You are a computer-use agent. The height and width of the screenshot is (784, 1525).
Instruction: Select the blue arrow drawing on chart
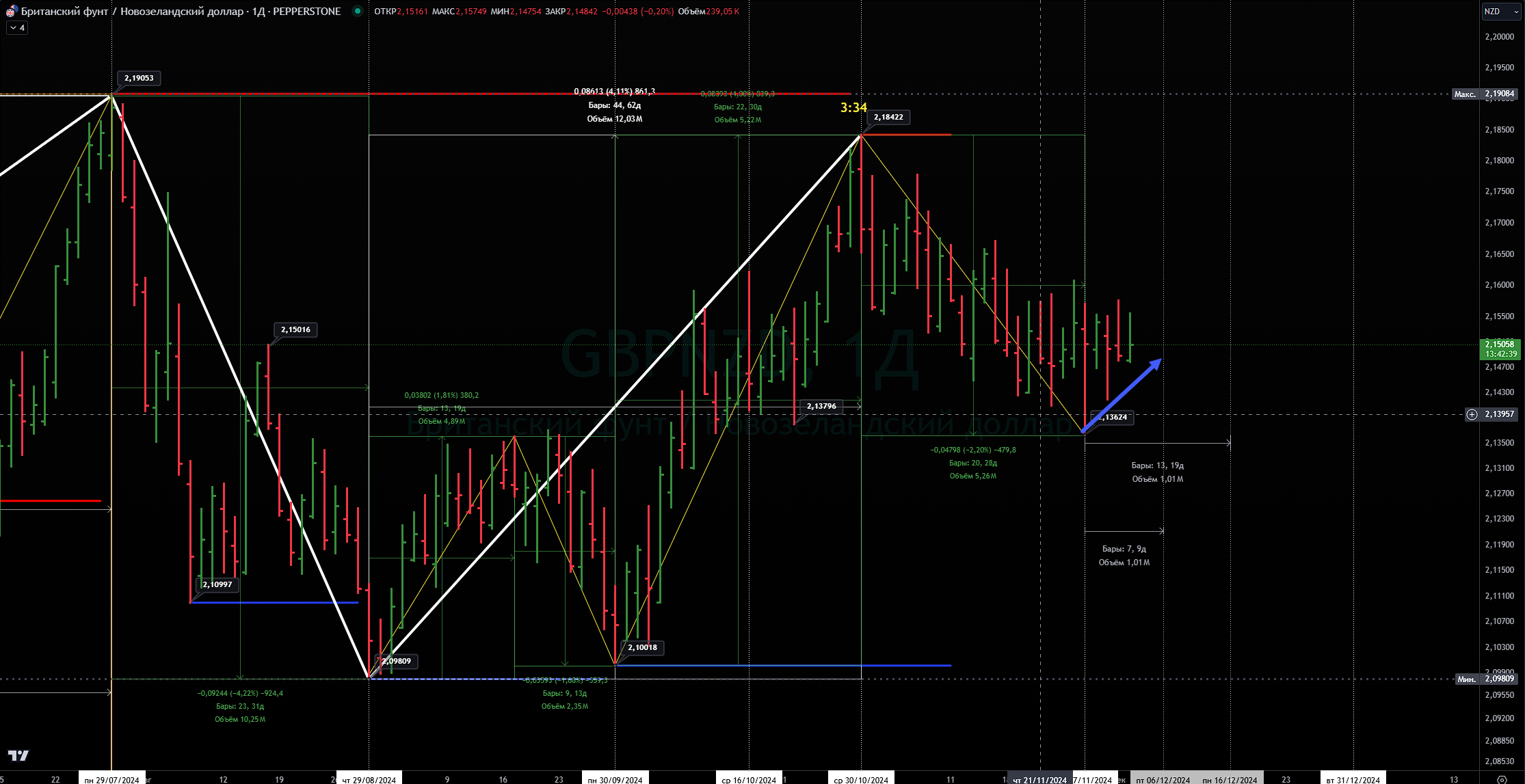point(1122,396)
